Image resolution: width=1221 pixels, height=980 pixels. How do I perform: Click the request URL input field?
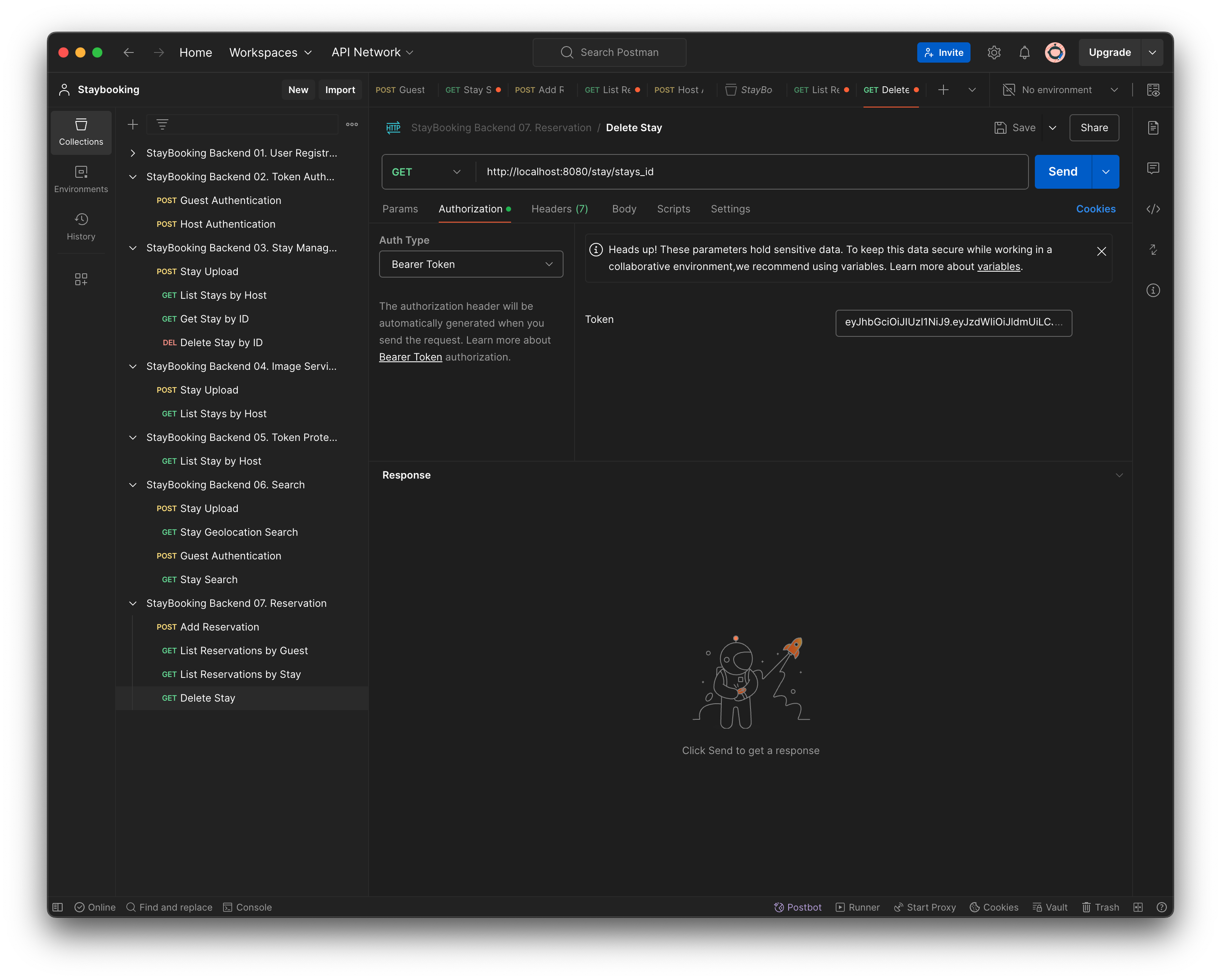(679, 172)
